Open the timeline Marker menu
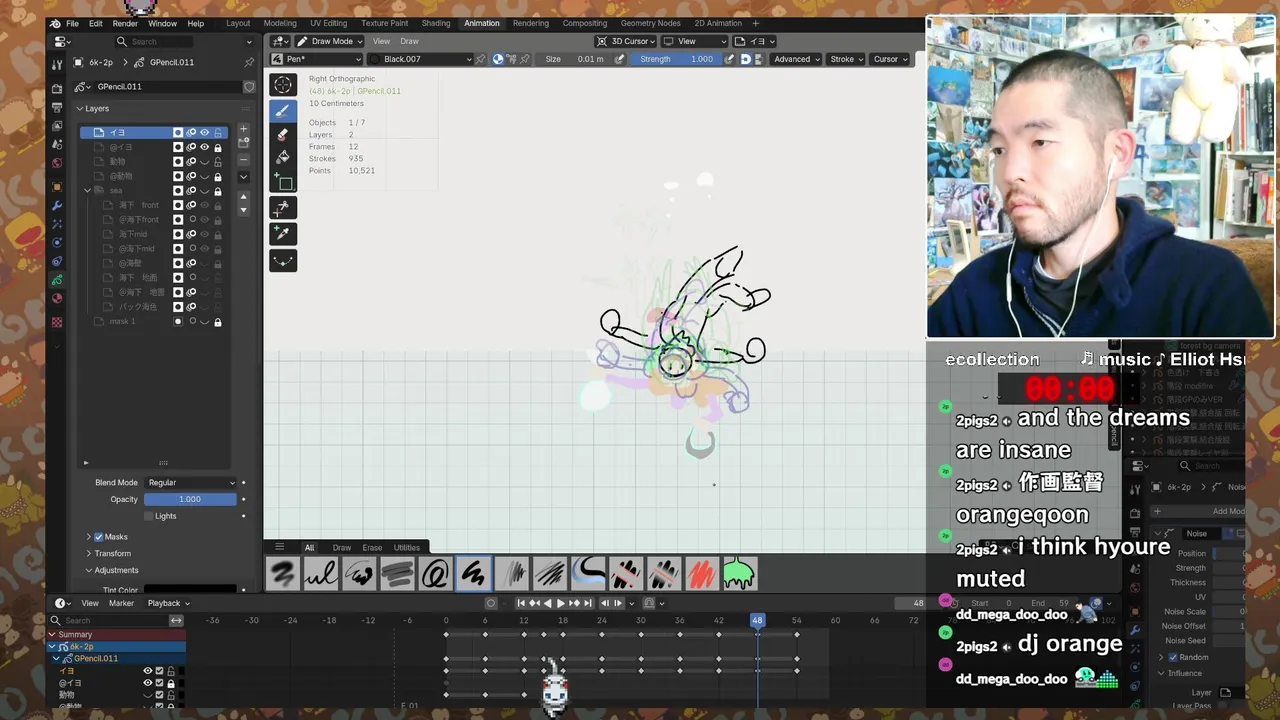The height and width of the screenshot is (720, 1280). pyautogui.click(x=121, y=603)
